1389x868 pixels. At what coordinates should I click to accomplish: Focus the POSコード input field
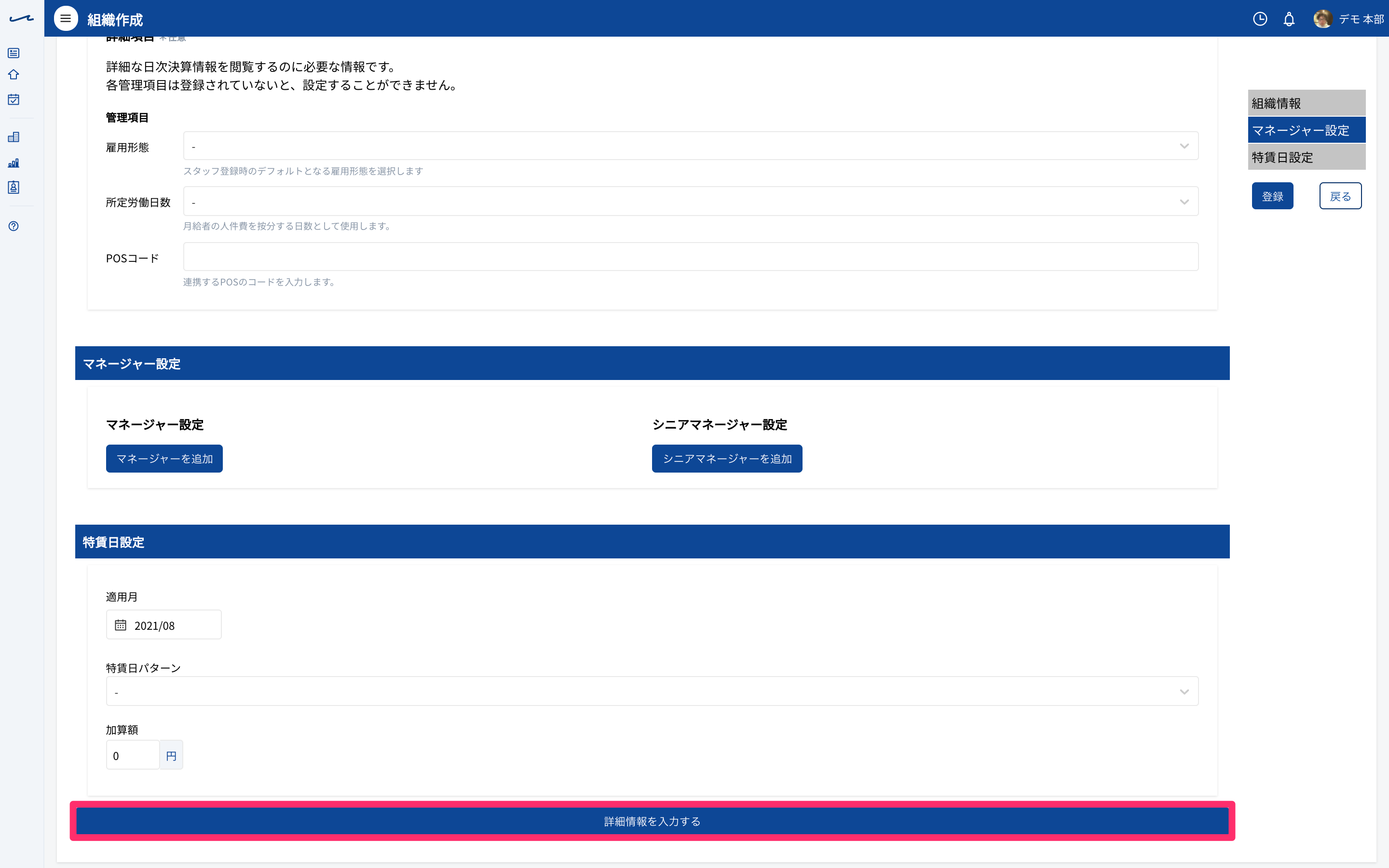click(691, 257)
